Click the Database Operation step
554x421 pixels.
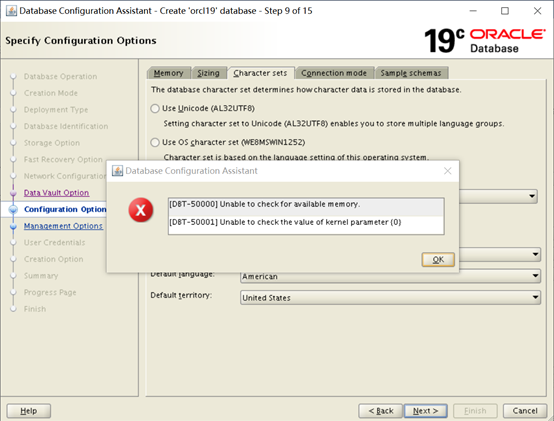[x=60, y=77]
